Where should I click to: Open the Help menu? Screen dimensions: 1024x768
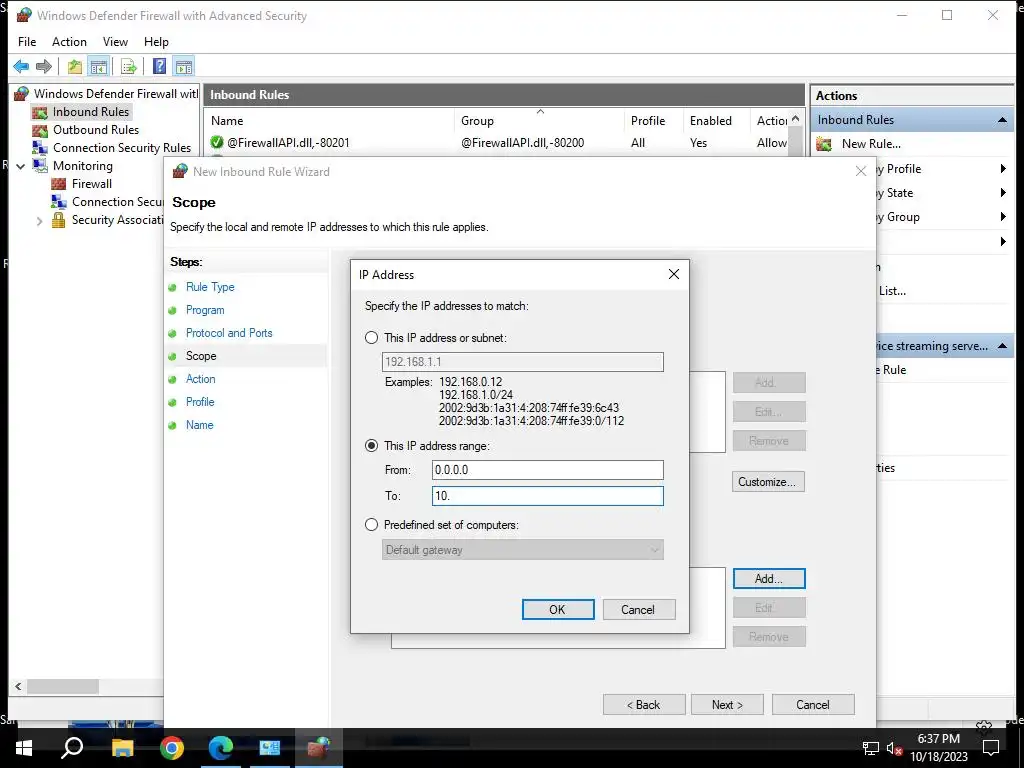click(x=156, y=42)
